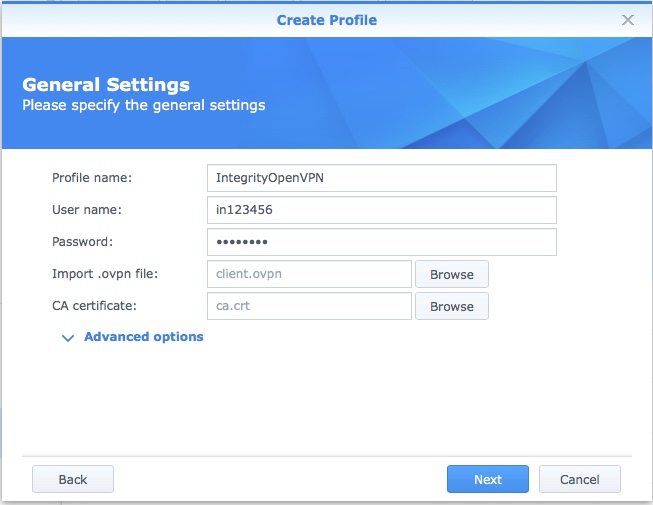Select the Password input box
The image size is (653, 505).
[x=380, y=242]
